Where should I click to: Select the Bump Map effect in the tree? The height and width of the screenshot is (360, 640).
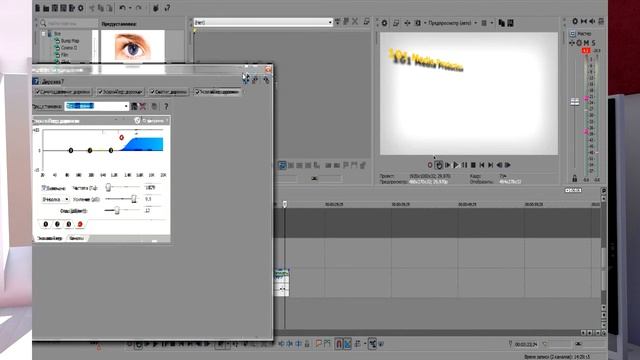pyautogui.click(x=70, y=41)
